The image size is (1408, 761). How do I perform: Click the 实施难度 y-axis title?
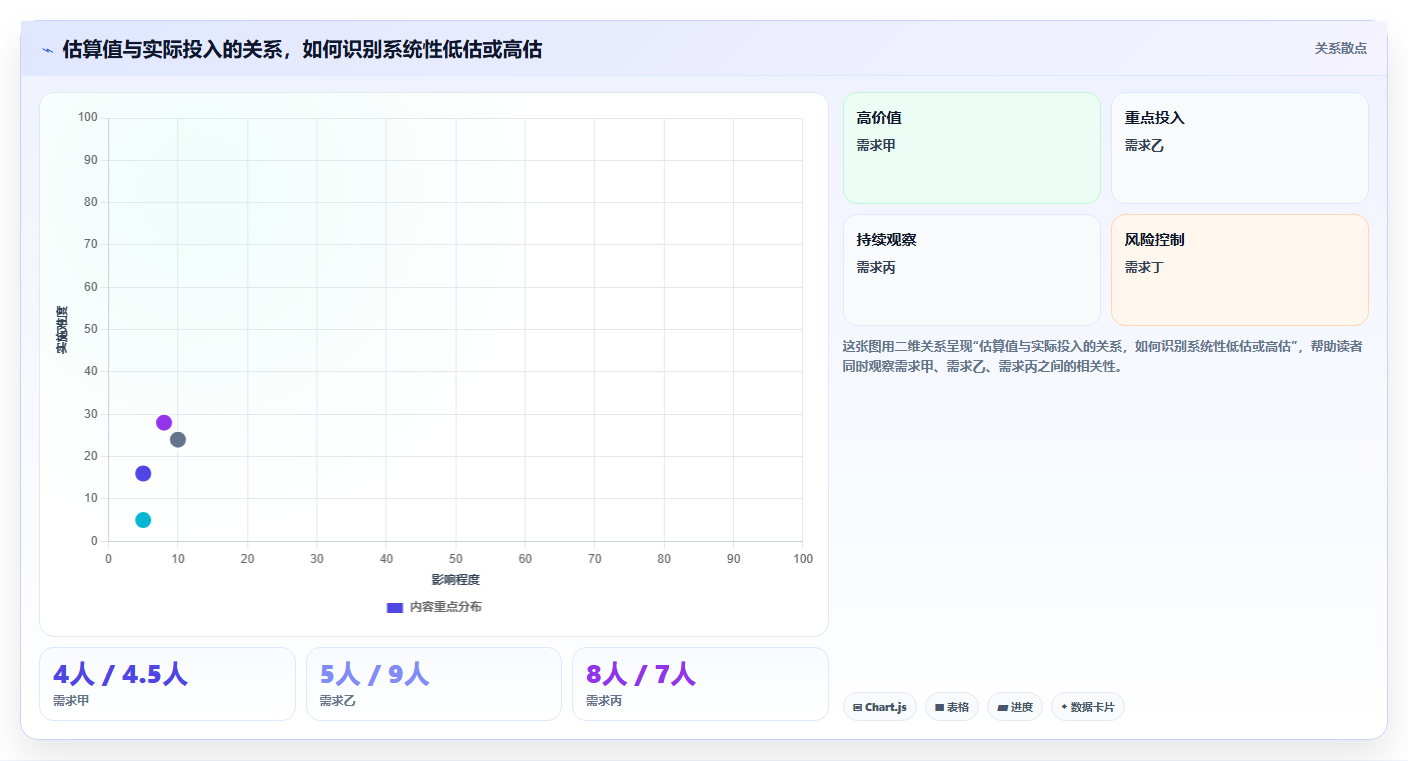pos(62,329)
